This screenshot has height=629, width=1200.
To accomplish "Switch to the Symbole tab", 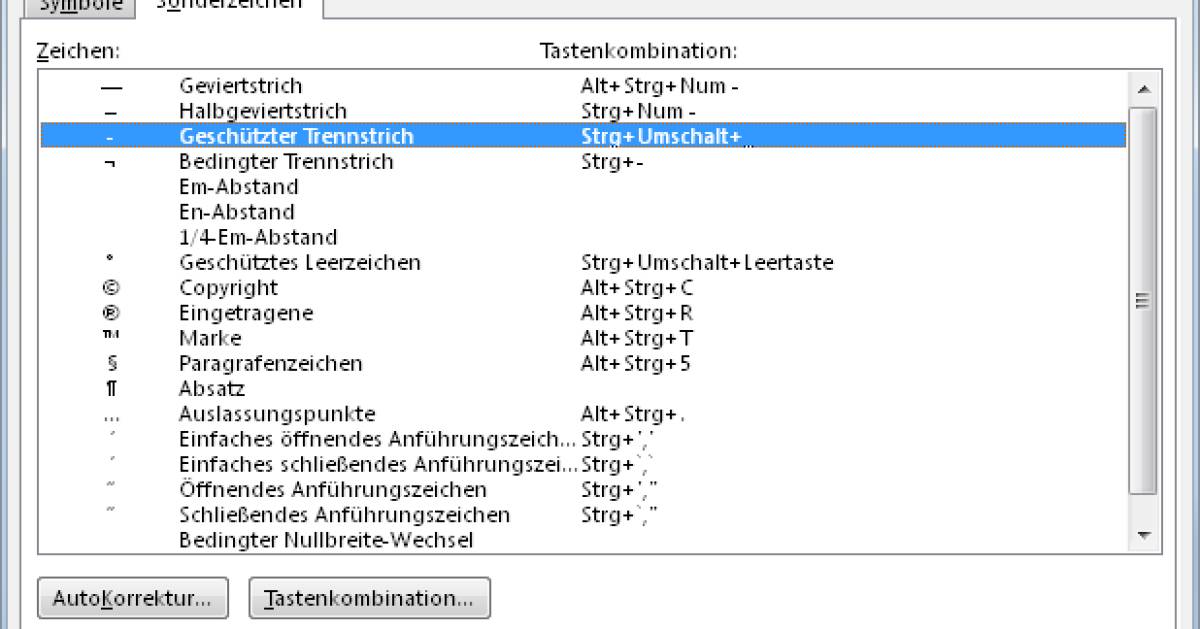I will pos(81,5).
